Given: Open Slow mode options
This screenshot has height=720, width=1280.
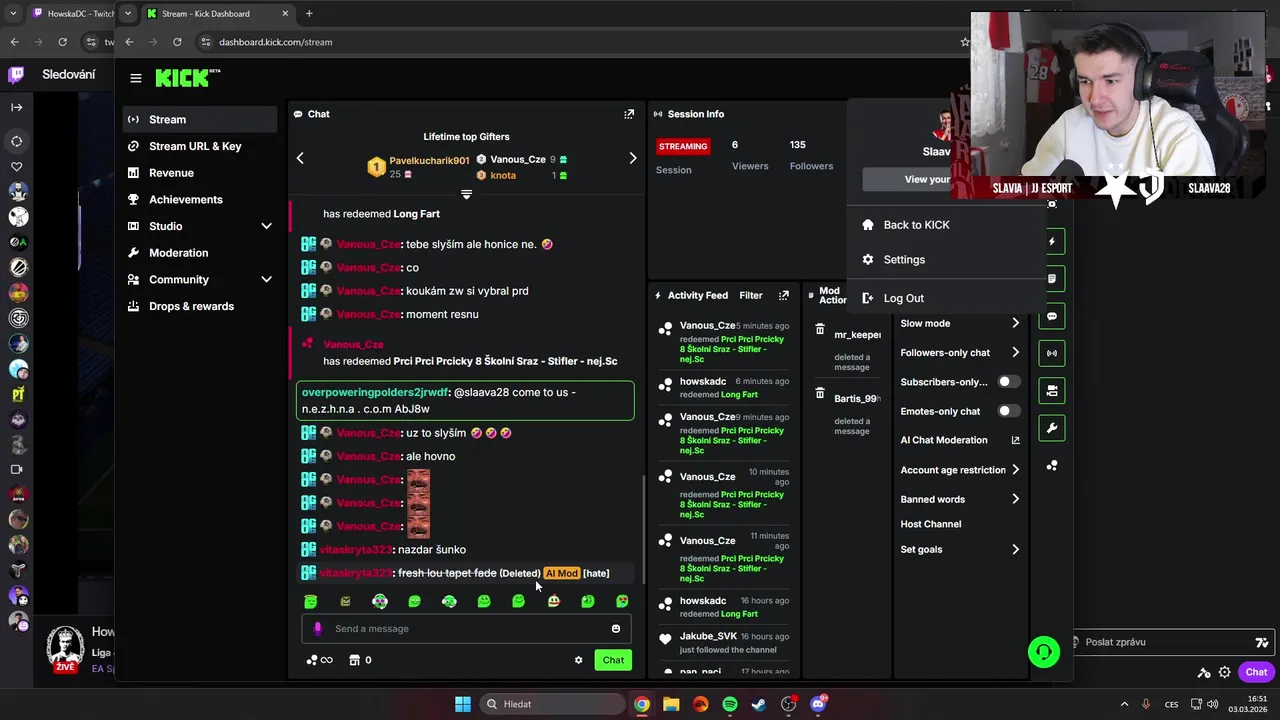Looking at the screenshot, I should click(960, 323).
